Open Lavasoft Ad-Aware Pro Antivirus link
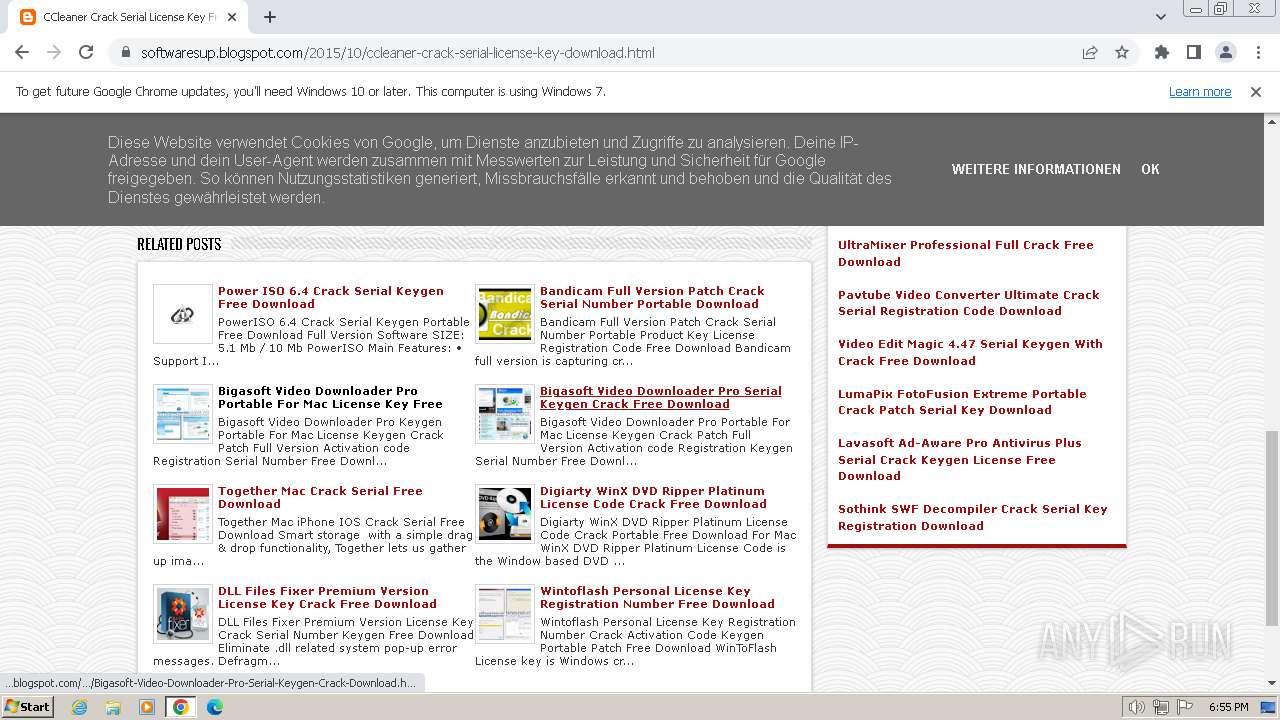The image size is (1280, 720). tap(959, 459)
